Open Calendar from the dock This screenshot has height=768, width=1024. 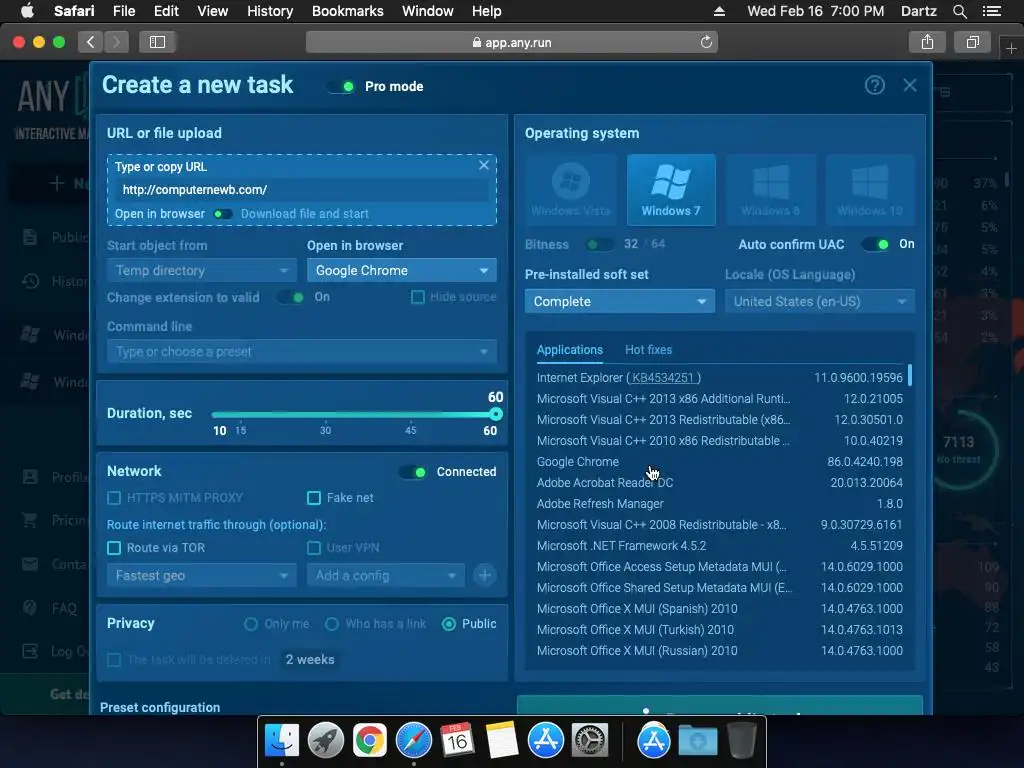tap(457, 741)
